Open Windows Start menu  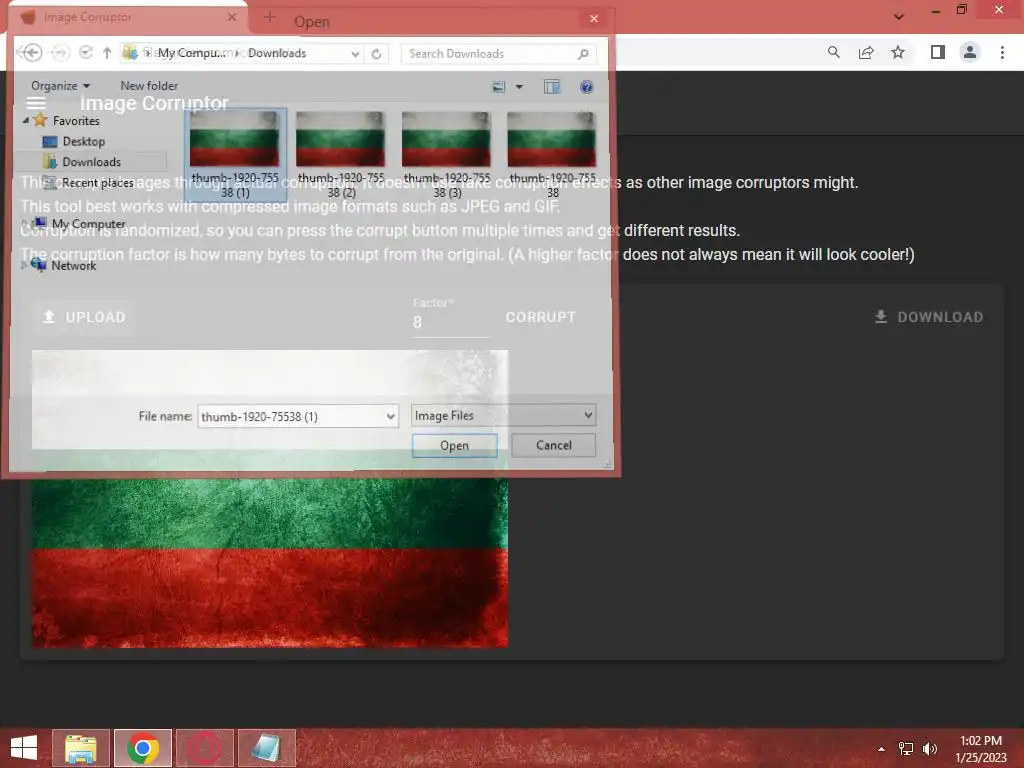pos(24,748)
